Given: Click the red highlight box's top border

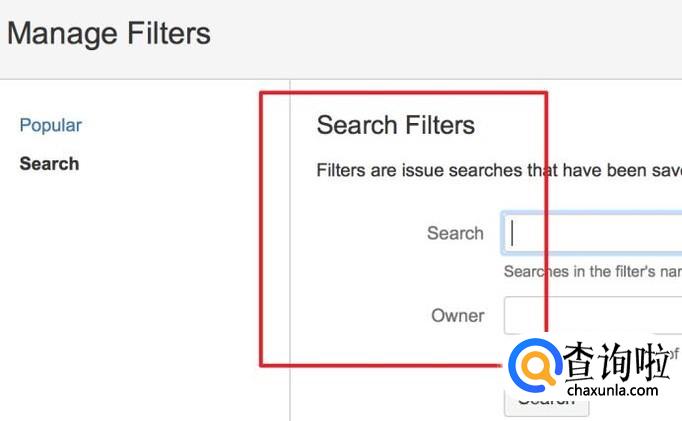Looking at the screenshot, I should pyautogui.click(x=400, y=94).
